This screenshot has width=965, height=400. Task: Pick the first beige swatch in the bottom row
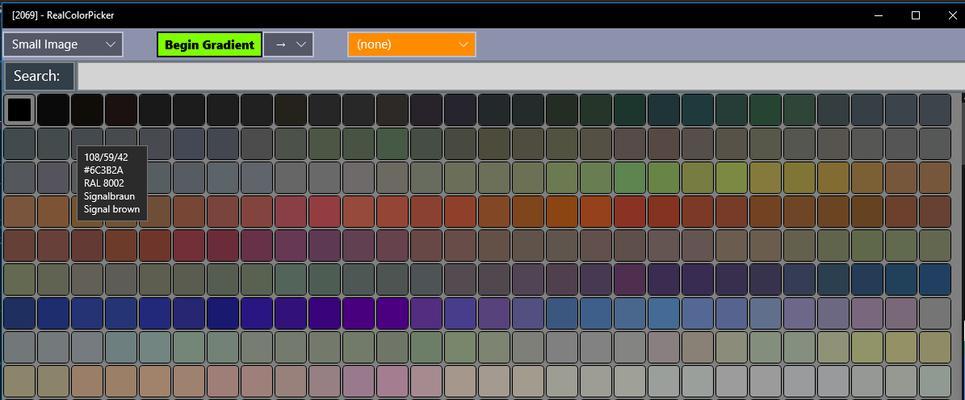[19, 380]
